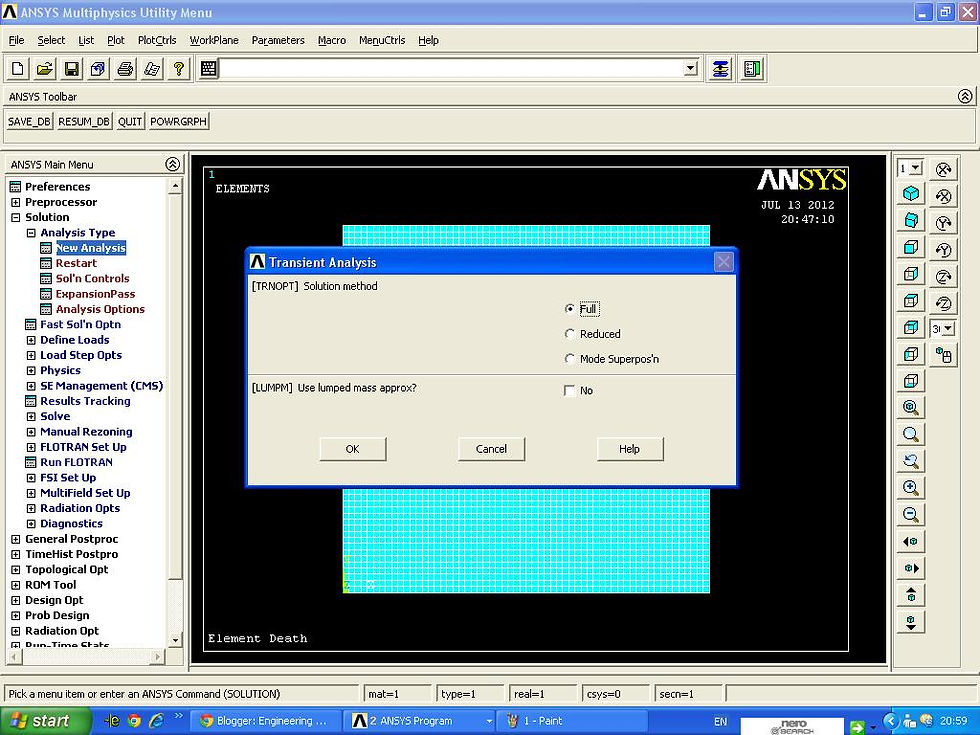Collapse the Analysis Type node
Image resolution: width=980 pixels, height=735 pixels.
(31, 232)
